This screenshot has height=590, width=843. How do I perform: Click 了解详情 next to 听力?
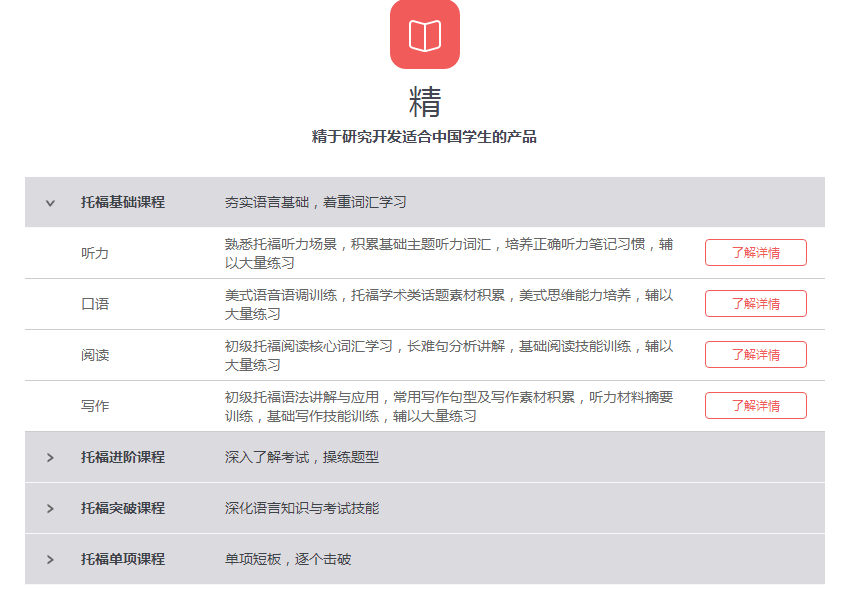pyautogui.click(x=755, y=252)
